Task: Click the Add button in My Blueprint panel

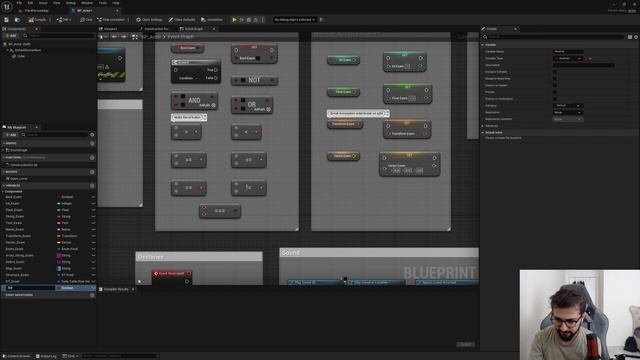Action: coord(11,135)
